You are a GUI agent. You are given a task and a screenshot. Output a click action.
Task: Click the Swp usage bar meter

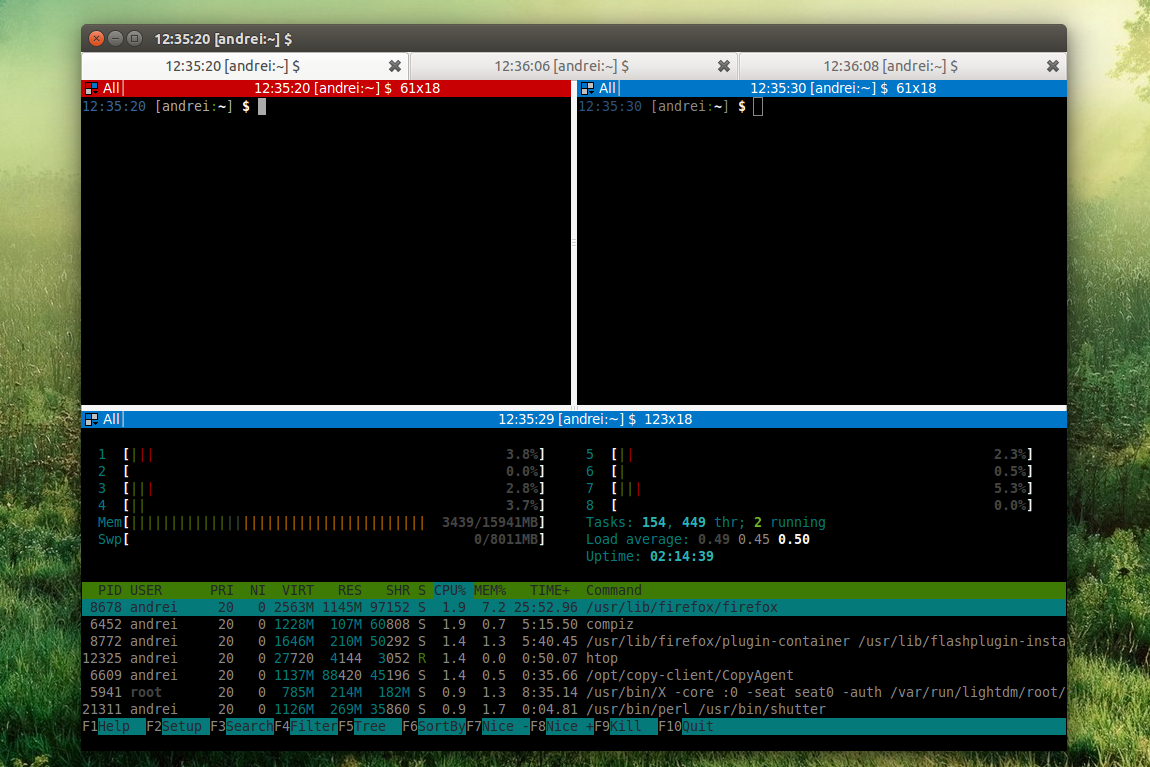click(321, 539)
